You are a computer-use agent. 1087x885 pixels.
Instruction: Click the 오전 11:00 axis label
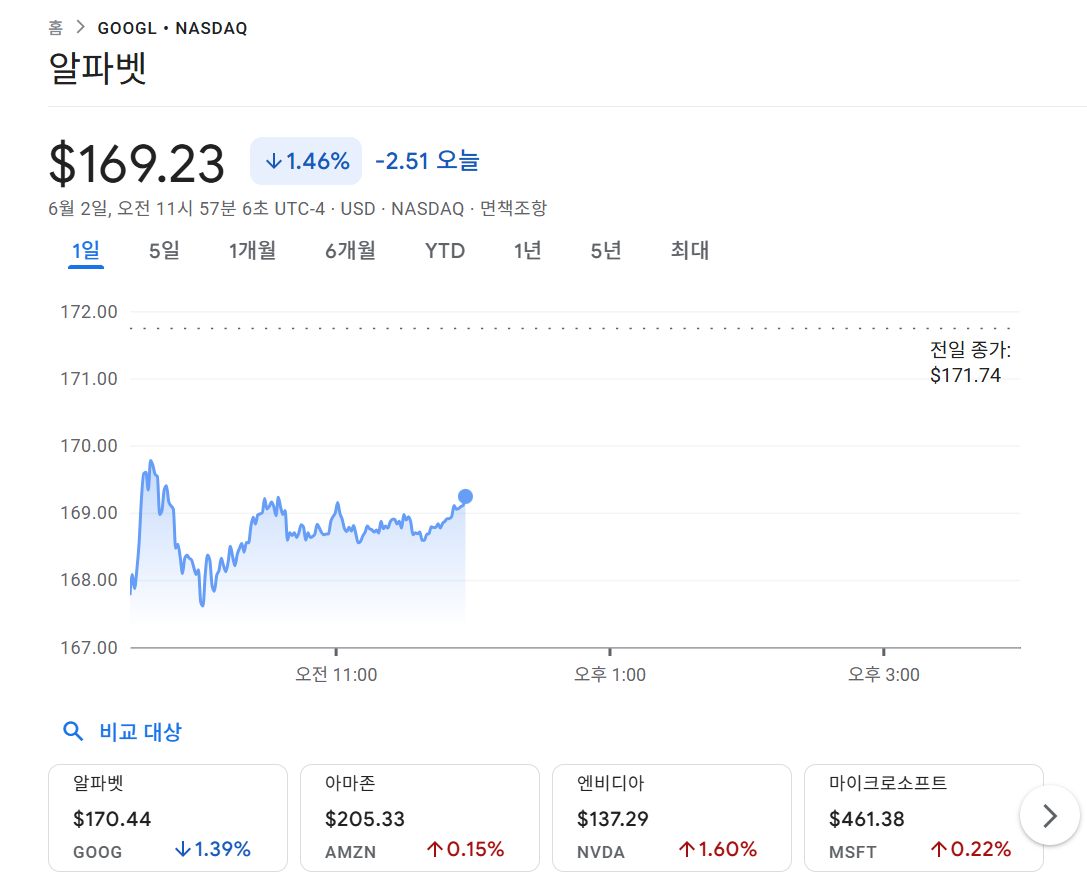336,674
